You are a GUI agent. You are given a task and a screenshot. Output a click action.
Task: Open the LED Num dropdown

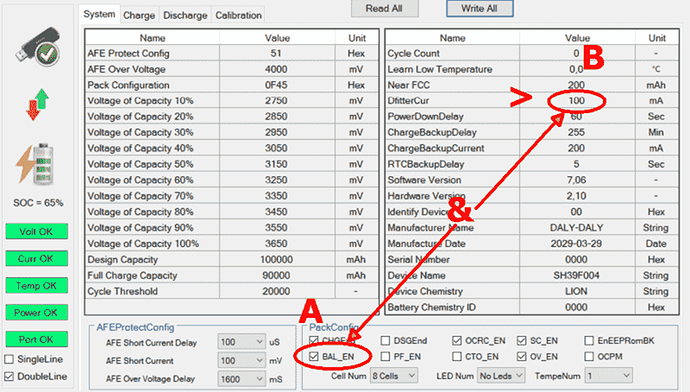click(x=501, y=376)
